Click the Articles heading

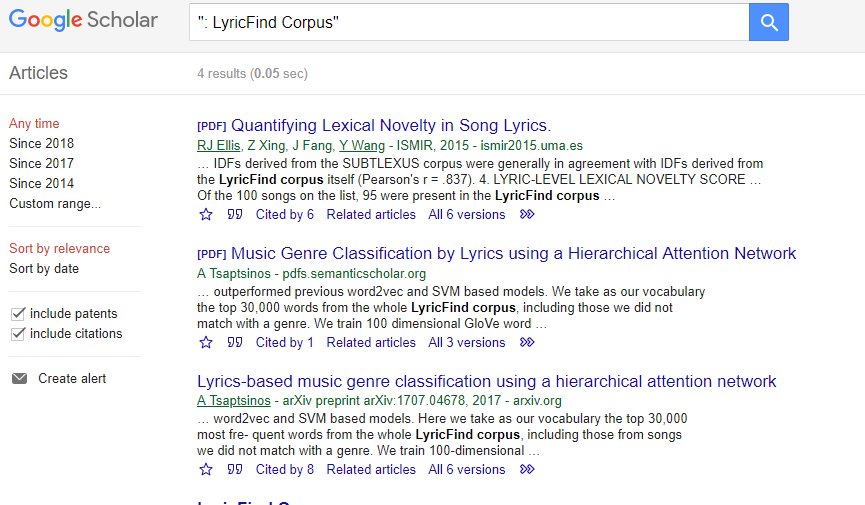(39, 73)
